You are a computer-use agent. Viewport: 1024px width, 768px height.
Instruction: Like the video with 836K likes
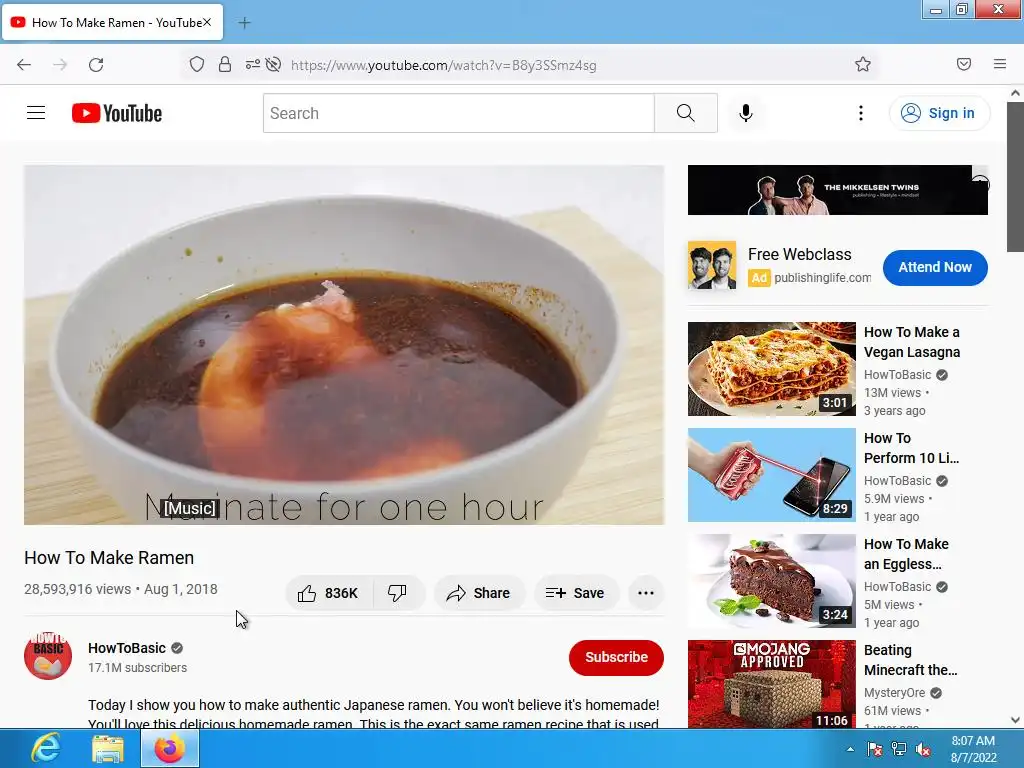click(x=328, y=593)
